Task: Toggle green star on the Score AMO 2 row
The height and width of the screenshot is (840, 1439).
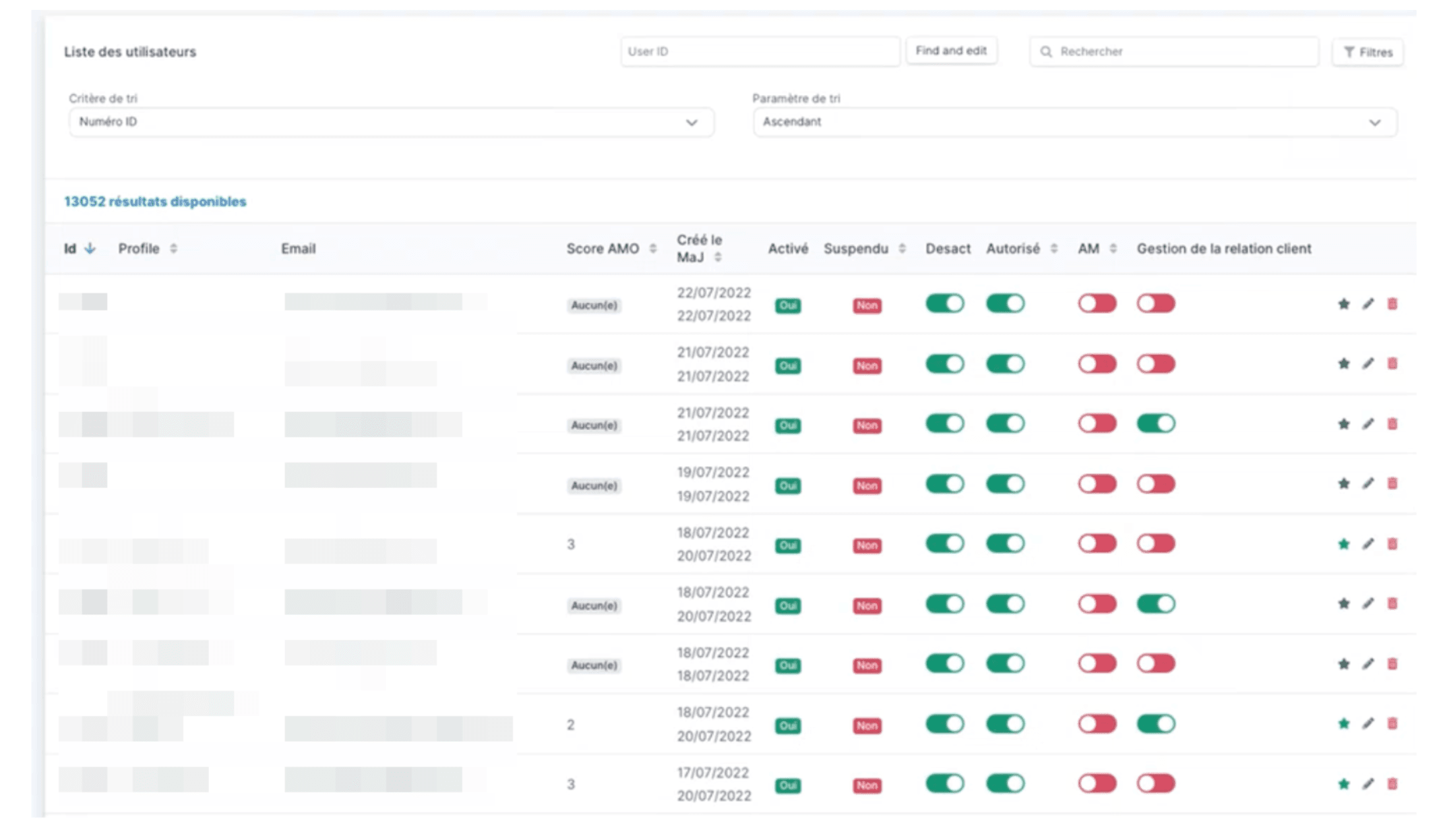Action: pos(1343,724)
